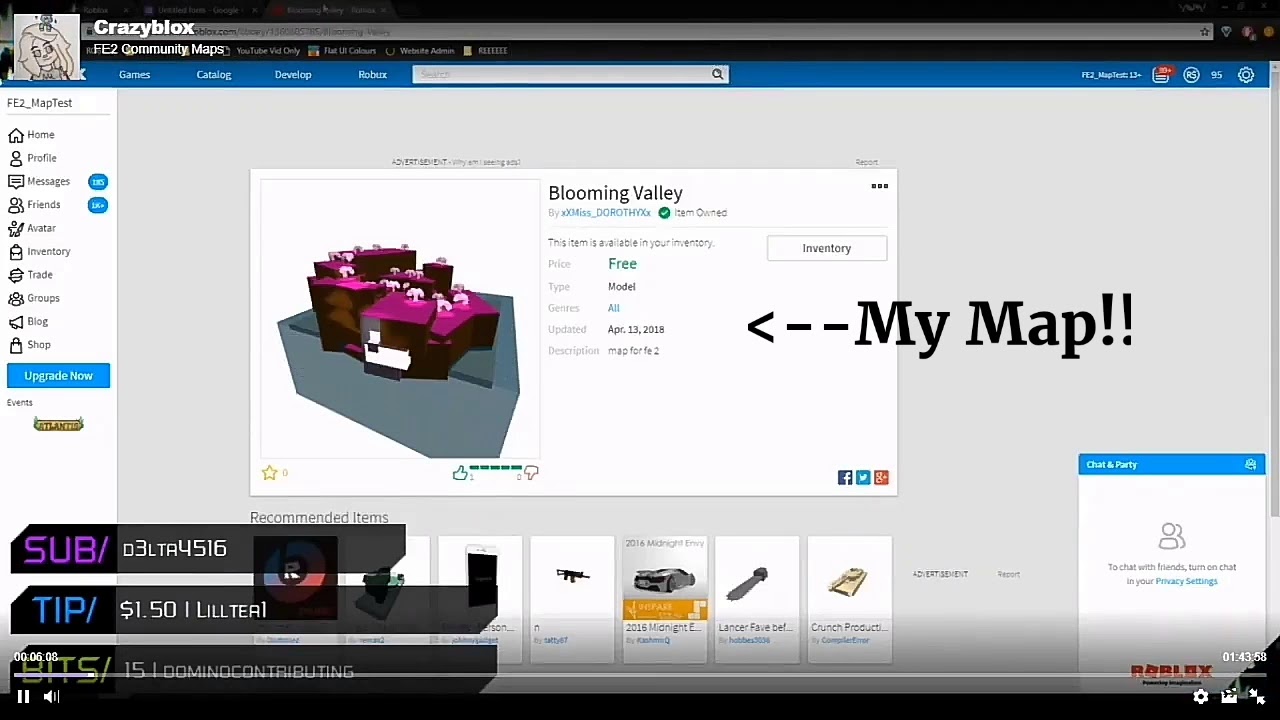
Task: Click the Upgrade Now button
Action: tap(58, 376)
